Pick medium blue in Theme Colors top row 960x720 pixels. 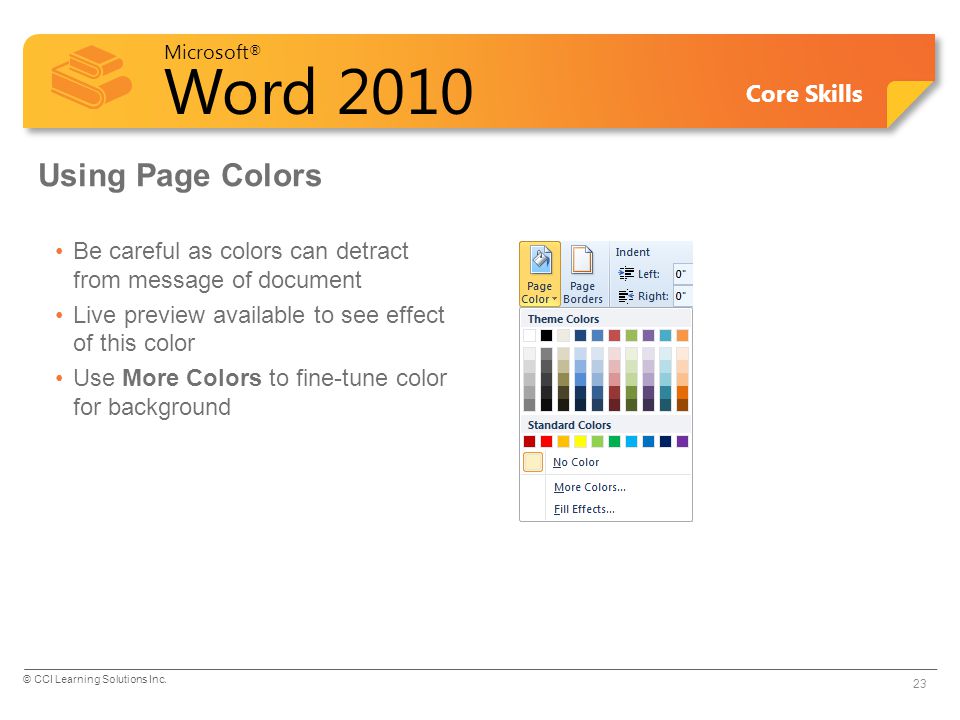click(x=598, y=336)
